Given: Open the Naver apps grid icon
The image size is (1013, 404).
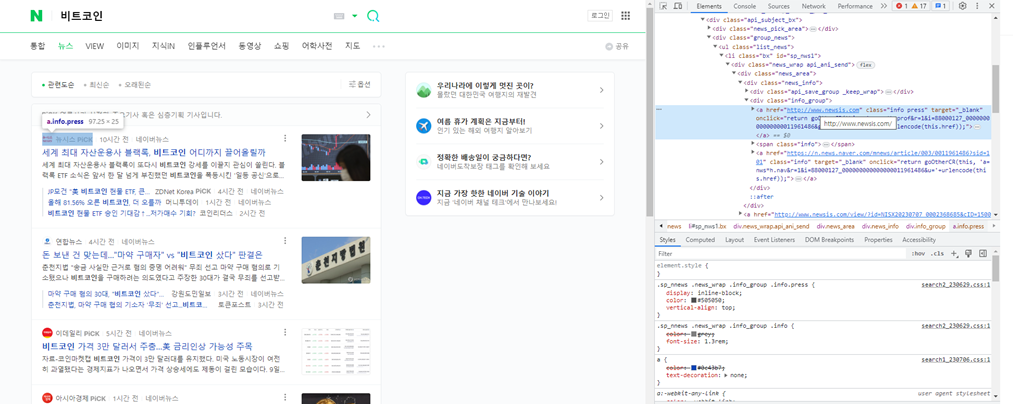Looking at the screenshot, I should [625, 16].
